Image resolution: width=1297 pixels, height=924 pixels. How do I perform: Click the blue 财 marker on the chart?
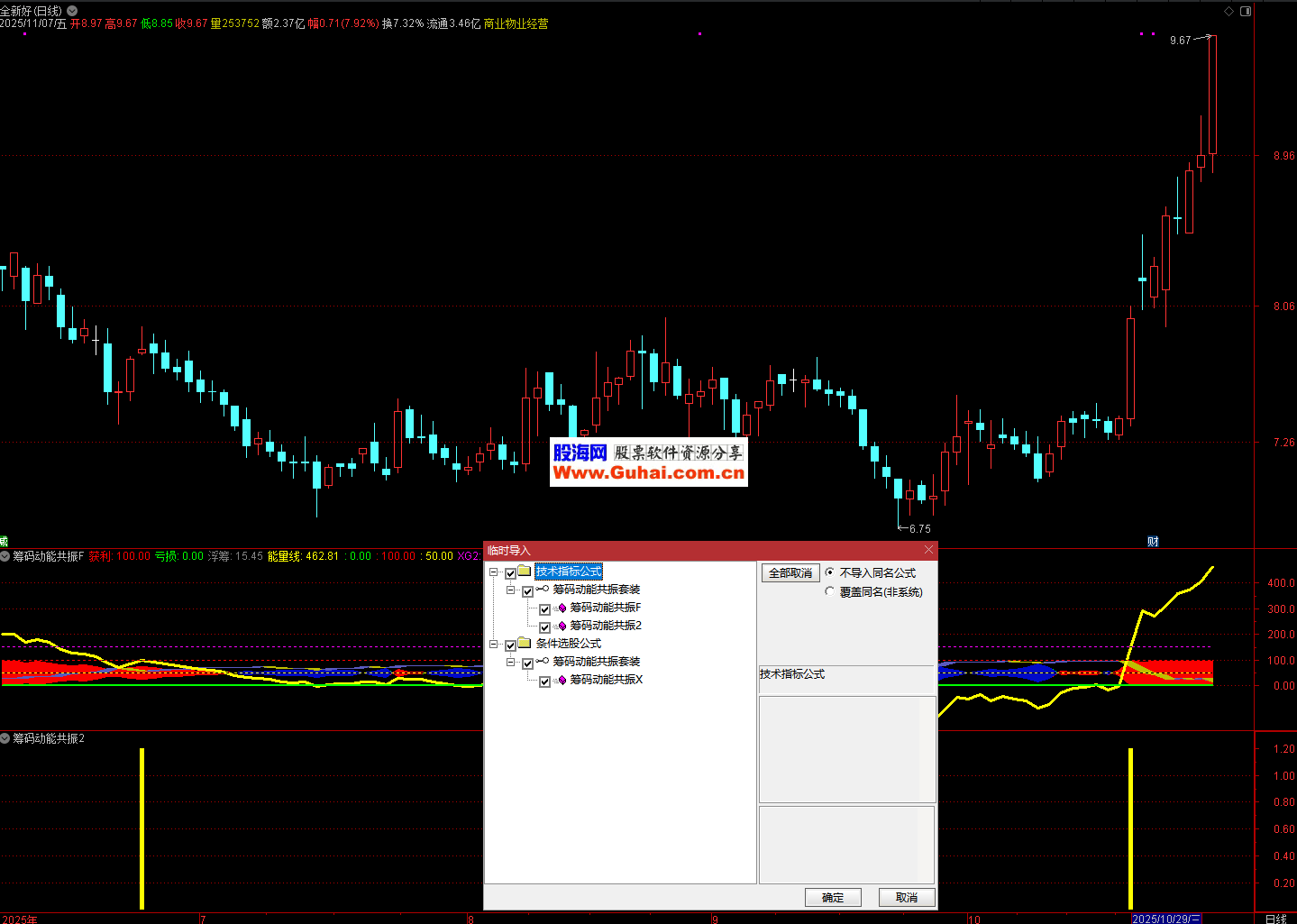[x=1153, y=542]
